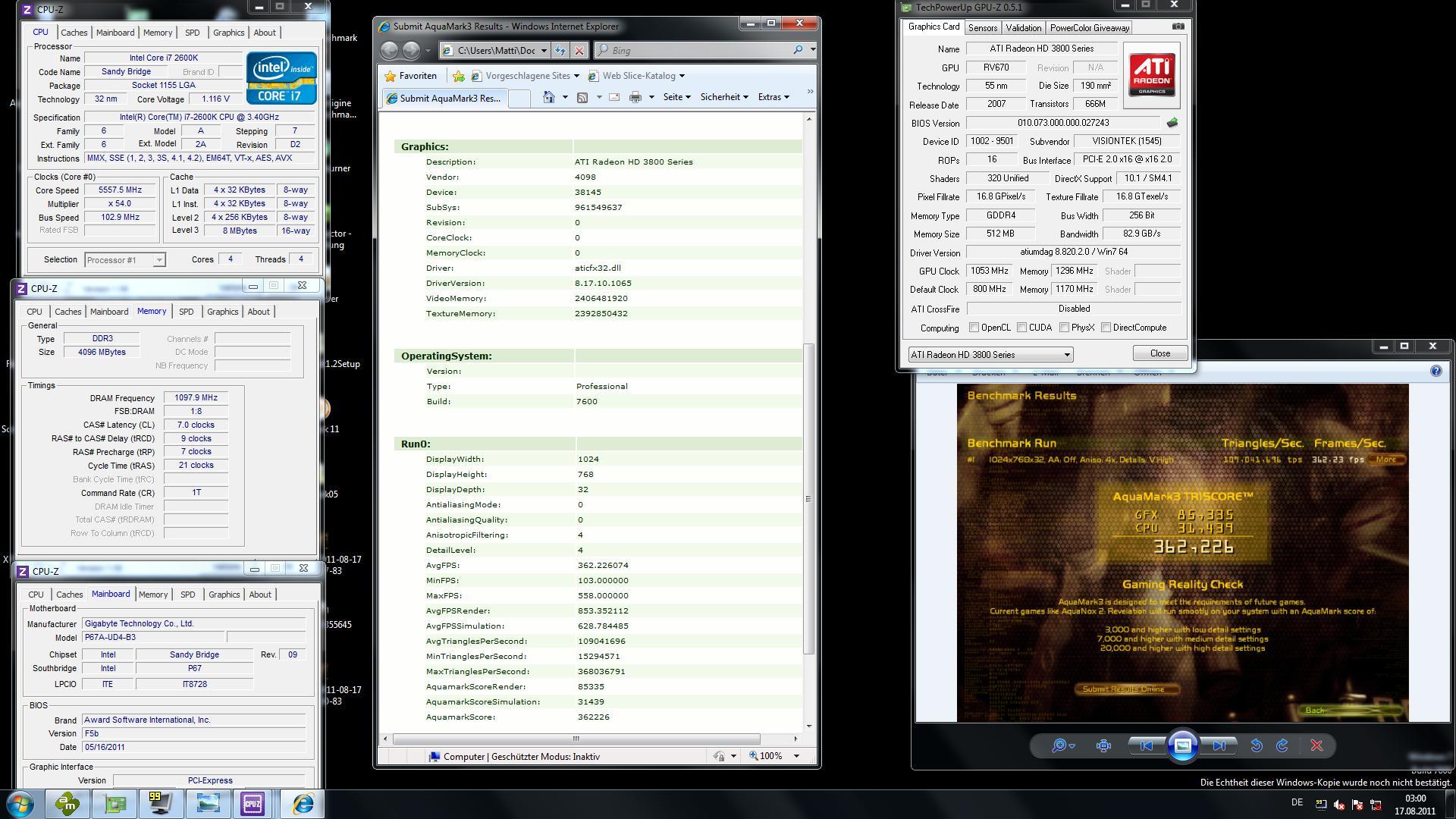Screen dimensions: 1456x819
Task: Click the Internet Explorer forward arrow
Action: (411, 50)
